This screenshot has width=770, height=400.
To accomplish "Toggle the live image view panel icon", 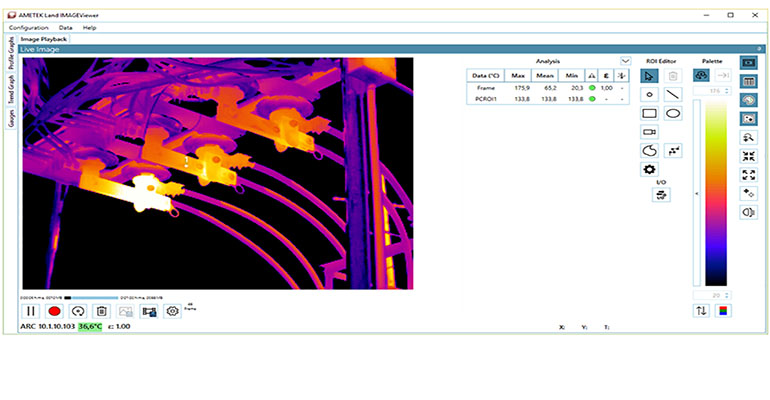I will 748,63.
